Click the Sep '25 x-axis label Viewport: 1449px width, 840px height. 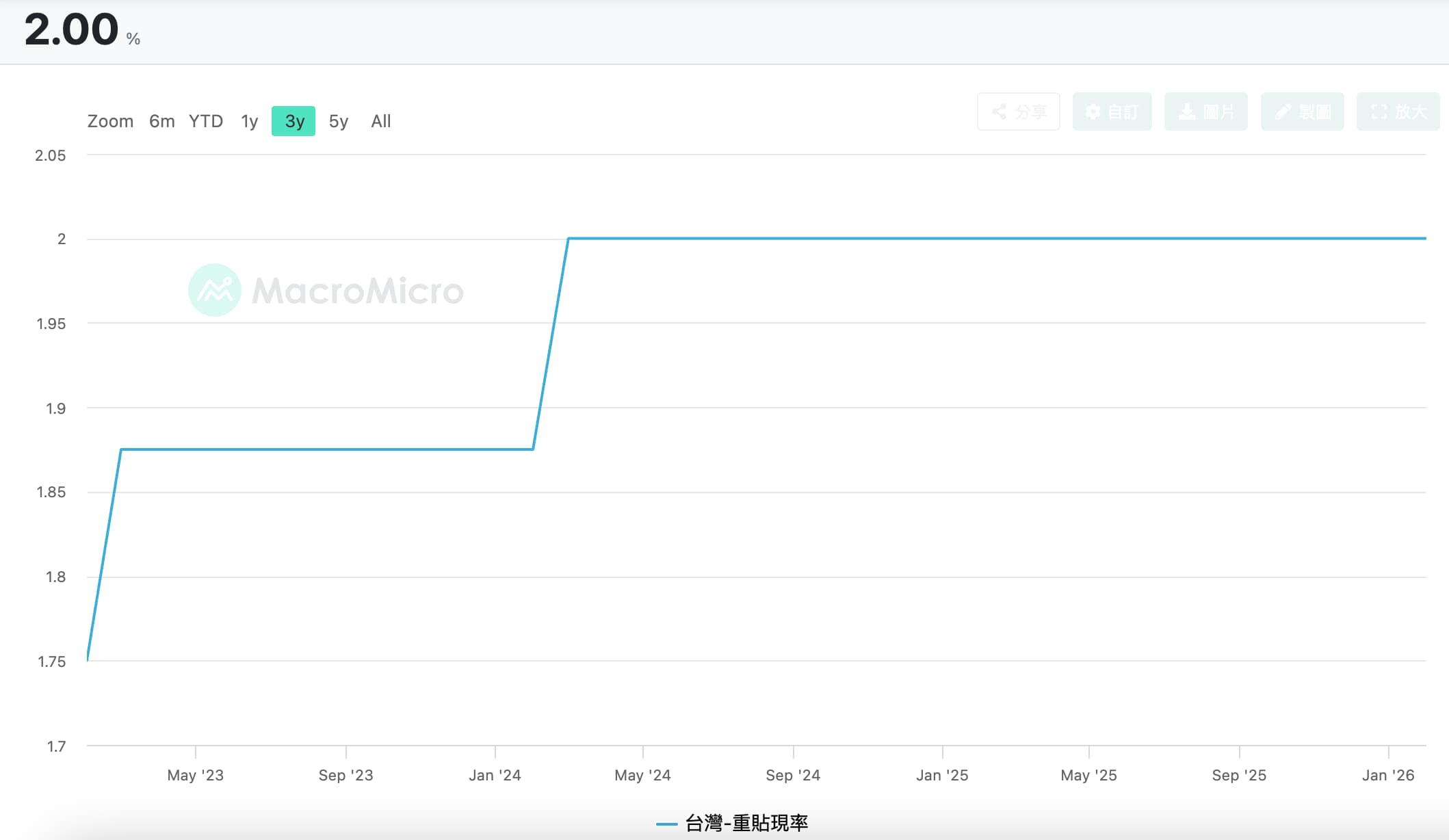(x=1239, y=775)
